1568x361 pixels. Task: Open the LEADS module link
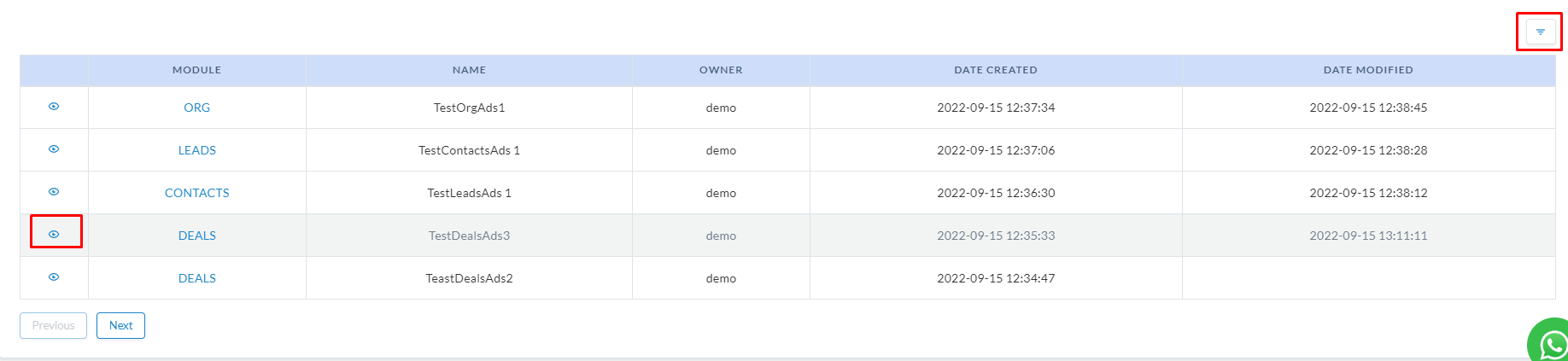(x=196, y=150)
